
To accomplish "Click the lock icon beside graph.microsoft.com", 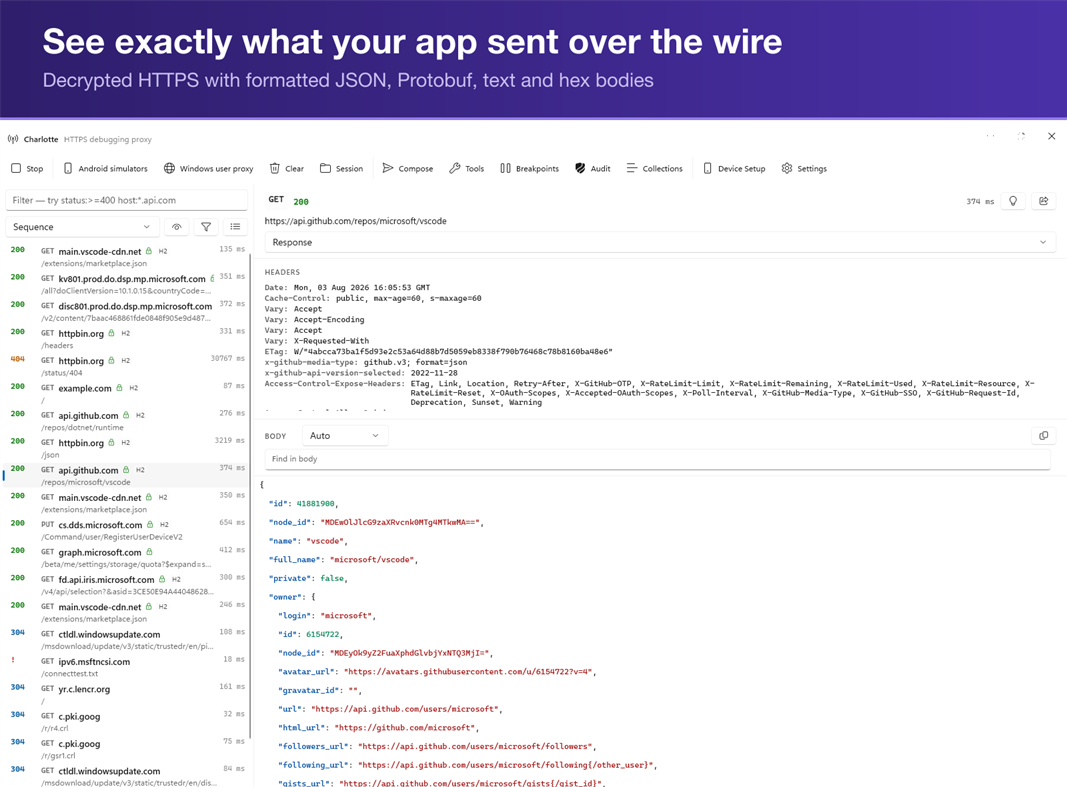I will click(149, 552).
